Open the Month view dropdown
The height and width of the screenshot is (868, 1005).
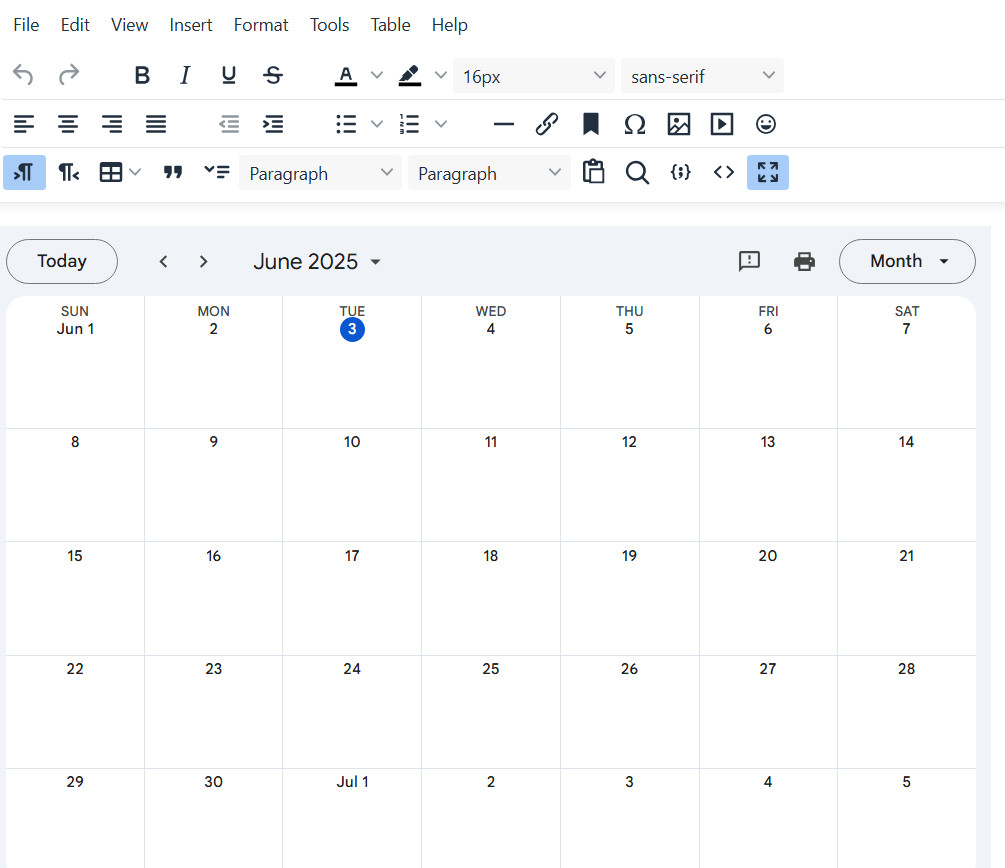pyautogui.click(x=907, y=262)
